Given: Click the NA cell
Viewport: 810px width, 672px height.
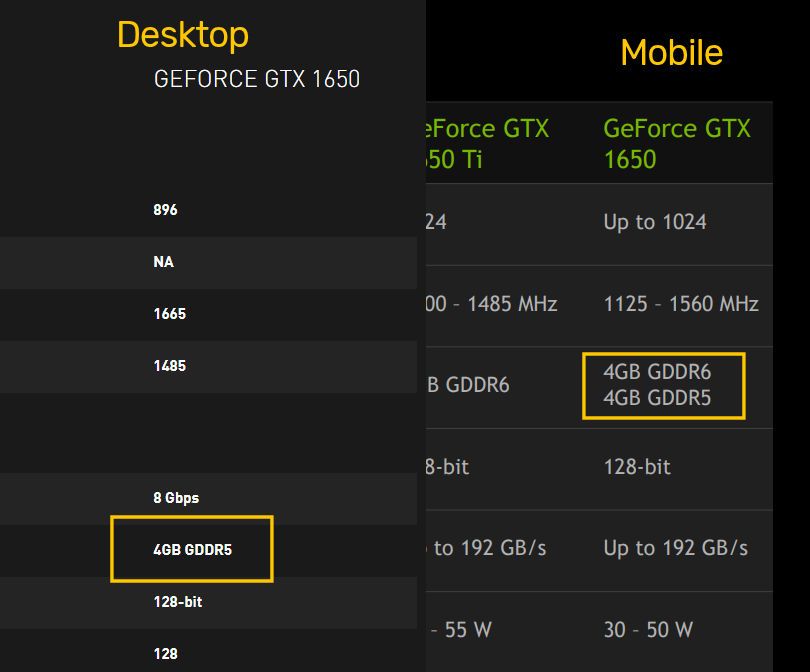Looking at the screenshot, I should (163, 262).
